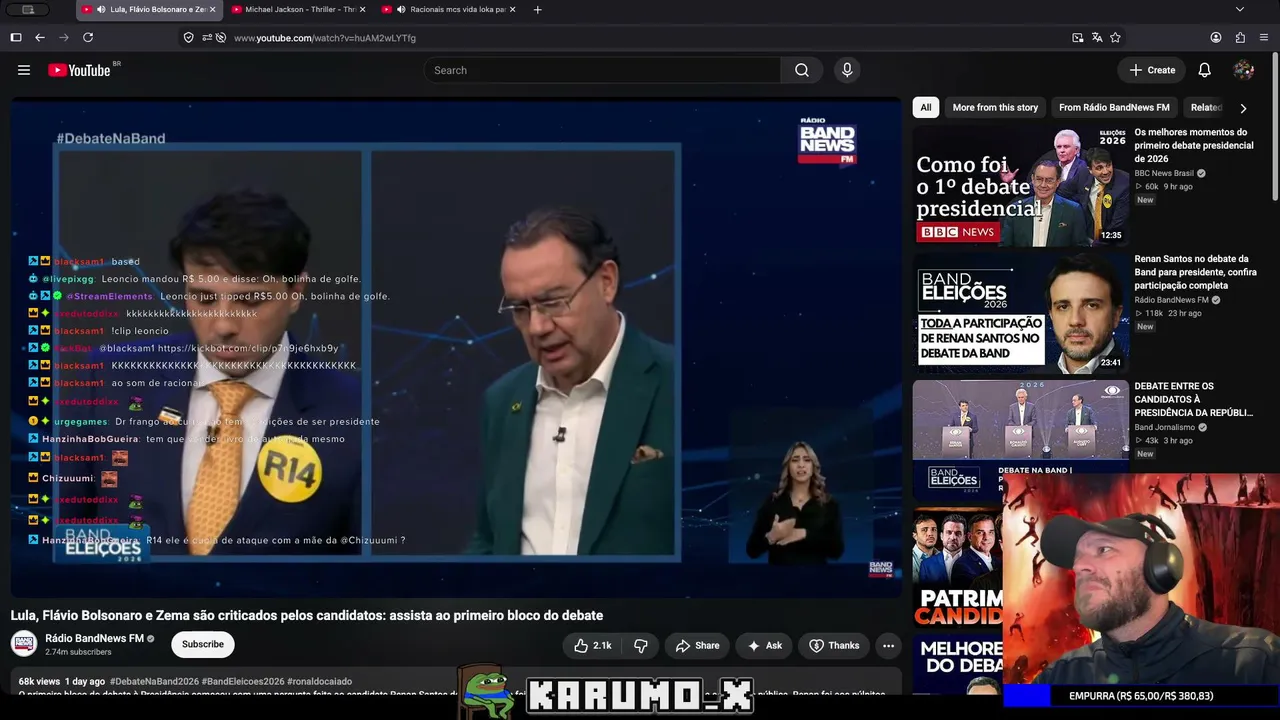Click the #DebateNaBand2026 hashtag
Screen dimensions: 1280x720
154,681
